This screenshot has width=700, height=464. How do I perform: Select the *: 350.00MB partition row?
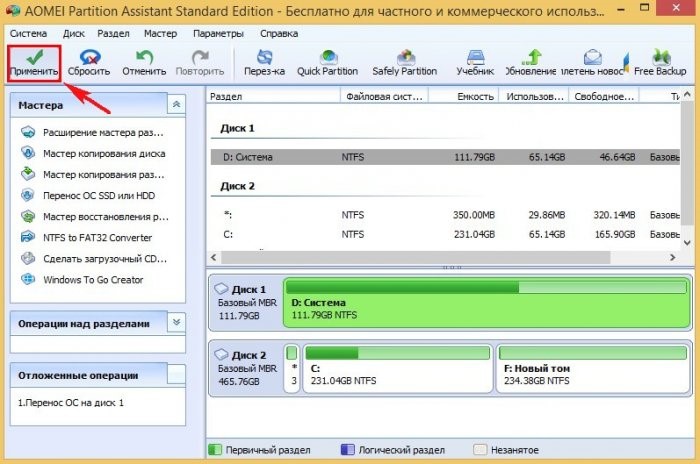(x=445, y=215)
